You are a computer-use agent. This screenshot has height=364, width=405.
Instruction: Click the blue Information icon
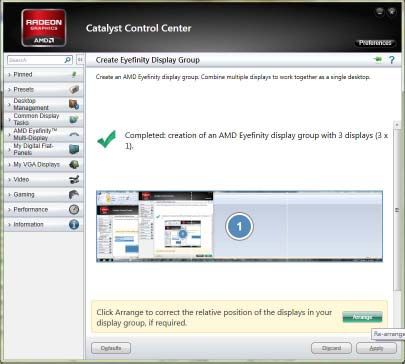[x=74, y=224]
